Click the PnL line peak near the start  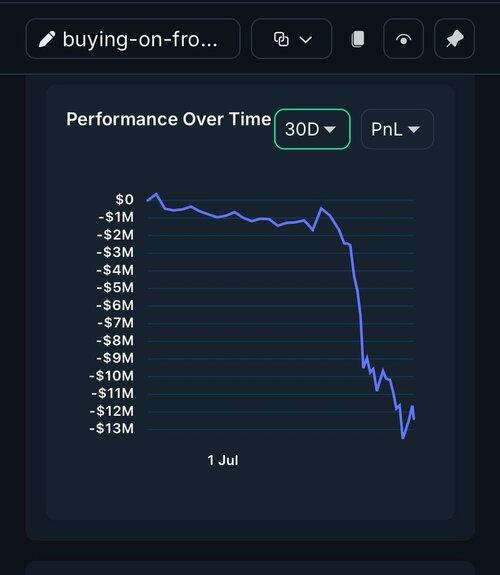point(156,194)
